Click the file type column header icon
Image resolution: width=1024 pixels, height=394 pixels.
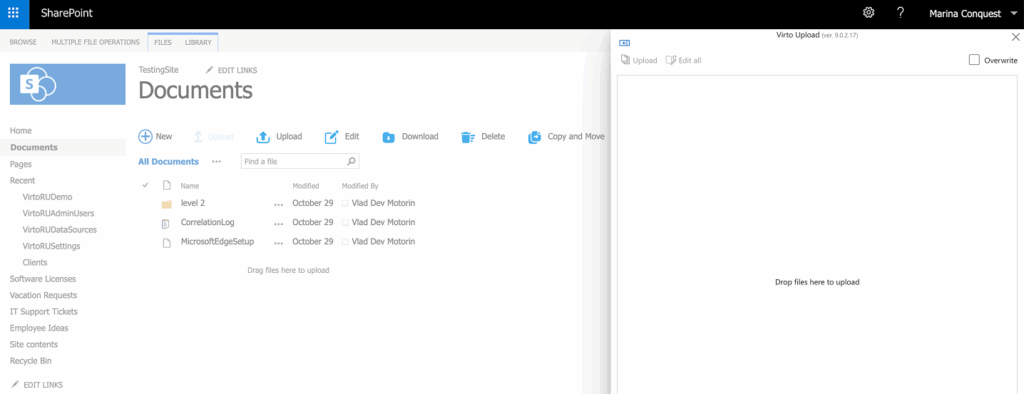(x=166, y=186)
